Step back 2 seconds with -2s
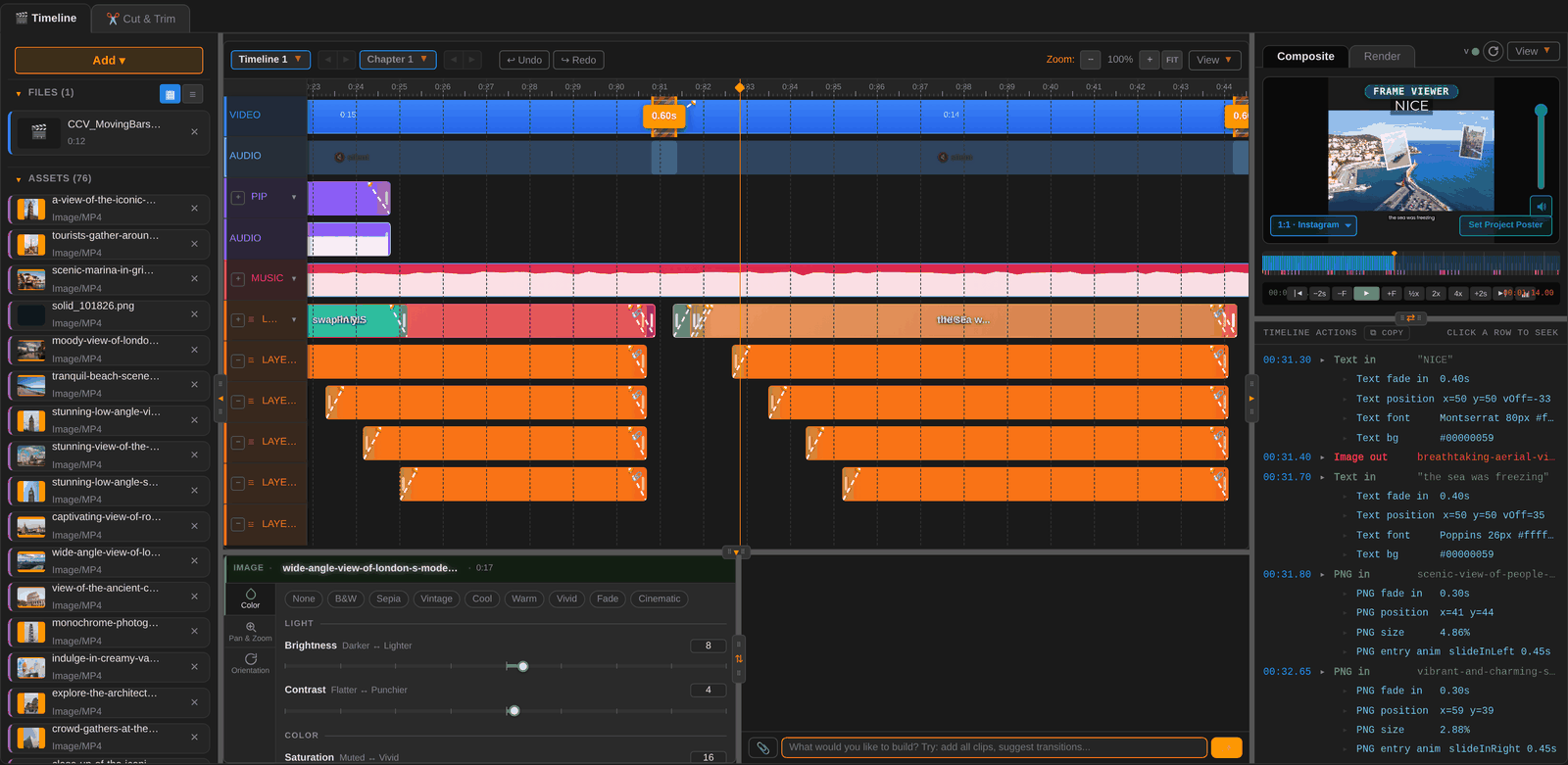The height and width of the screenshot is (765, 1568). (1320, 293)
